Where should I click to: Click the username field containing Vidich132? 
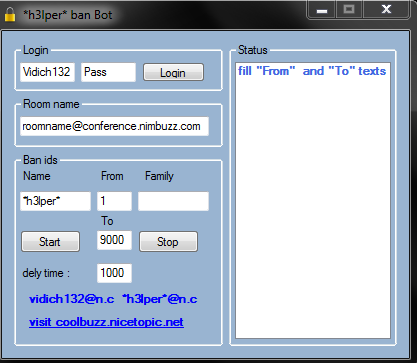pyautogui.click(x=47, y=72)
